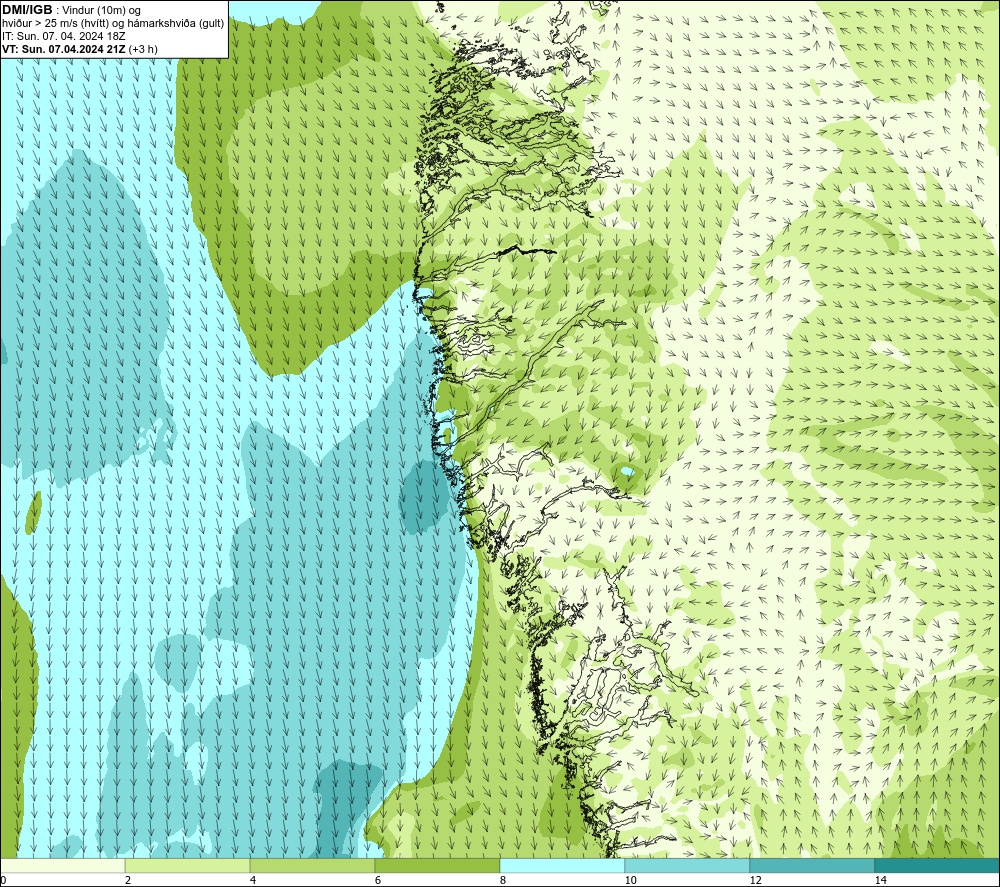This screenshot has width=1000, height=887.
Task: Click the 2–4 m/s light green swatch
Action: pyautogui.click(x=188, y=866)
